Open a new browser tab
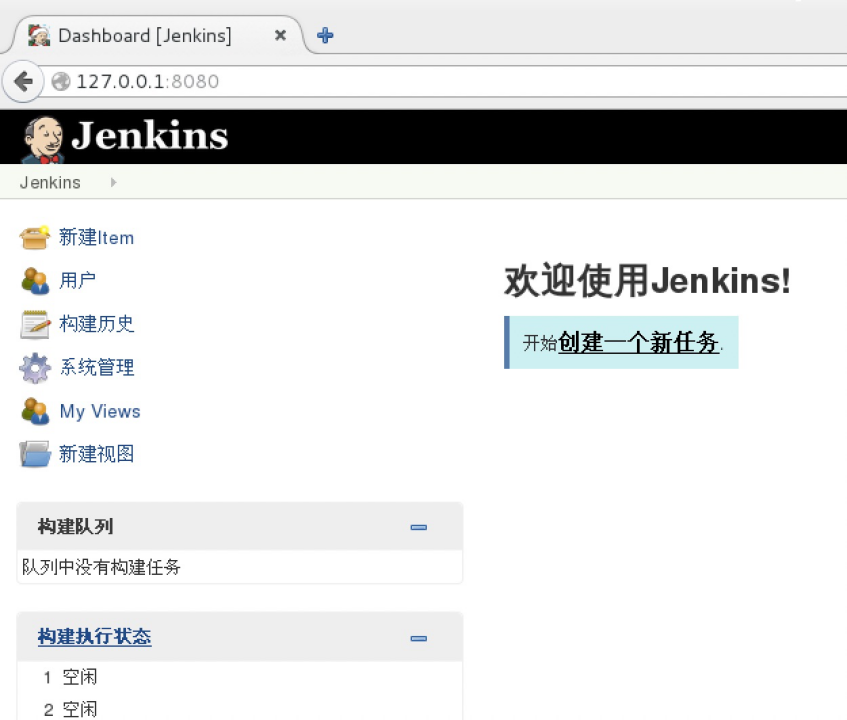Image resolution: width=847 pixels, height=720 pixels. (325, 36)
